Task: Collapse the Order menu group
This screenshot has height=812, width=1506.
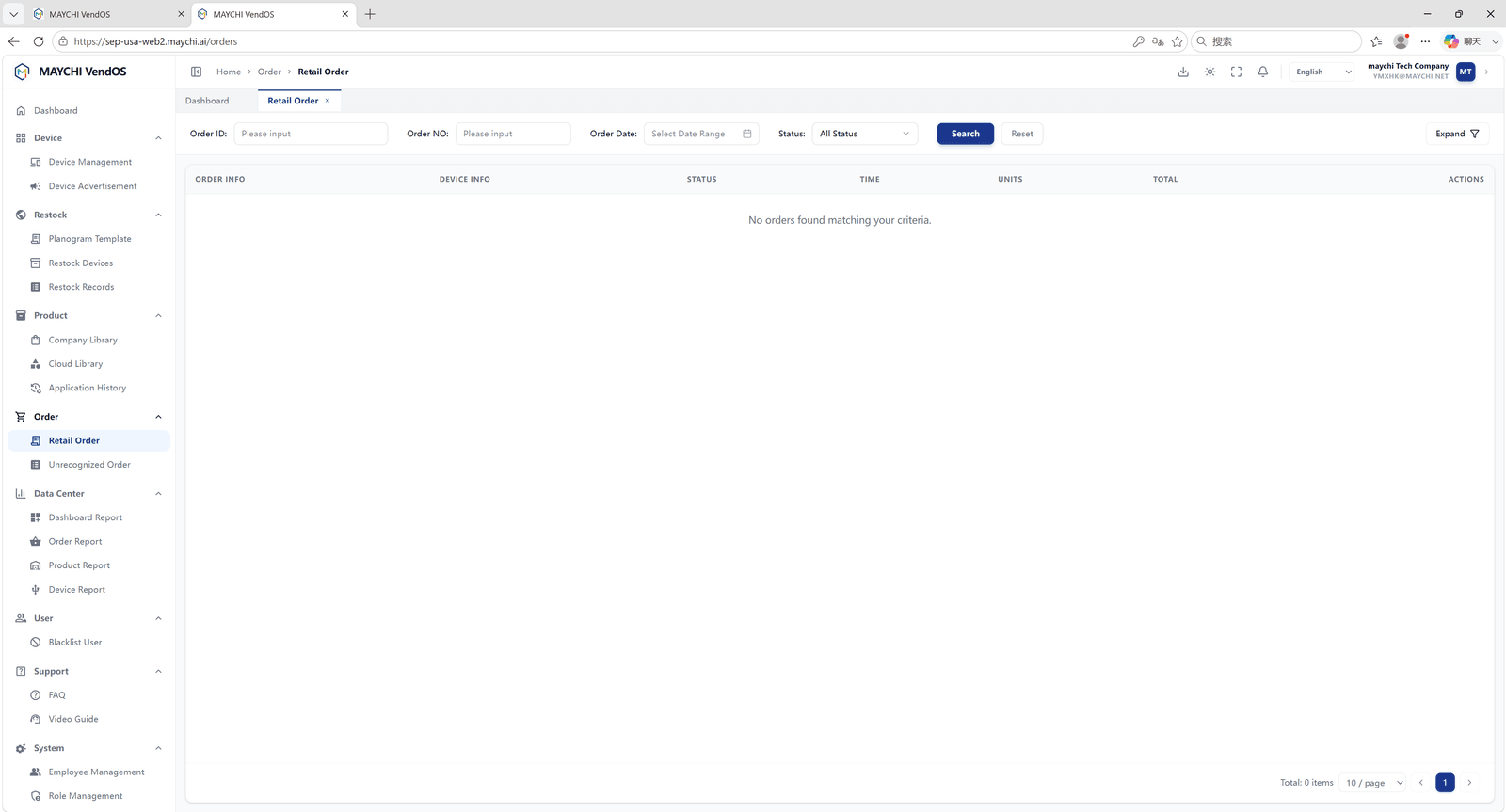Action: click(x=158, y=417)
